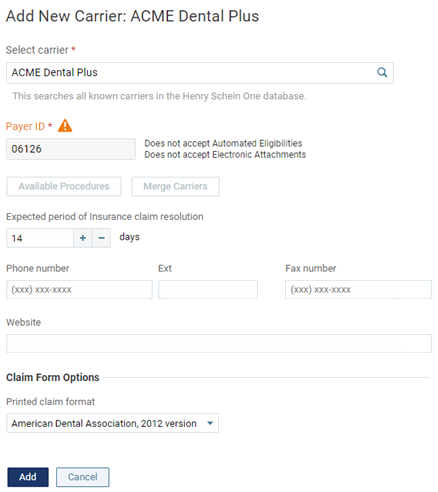Viewport: 438px width, 492px height.
Task: Decrease claim resolution days with minus button
Action: 102,238
